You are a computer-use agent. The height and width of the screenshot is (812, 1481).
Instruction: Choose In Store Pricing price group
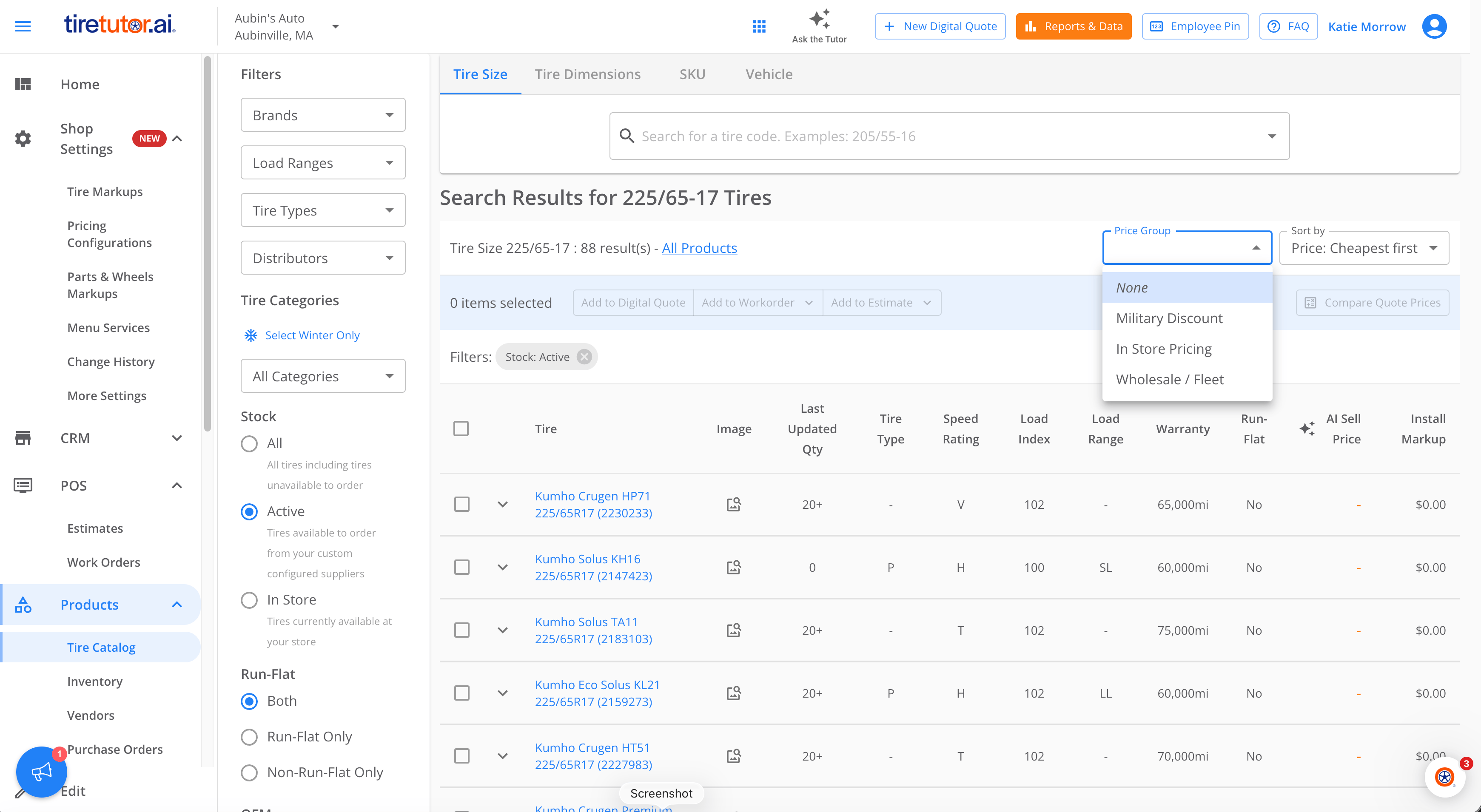pyautogui.click(x=1187, y=349)
